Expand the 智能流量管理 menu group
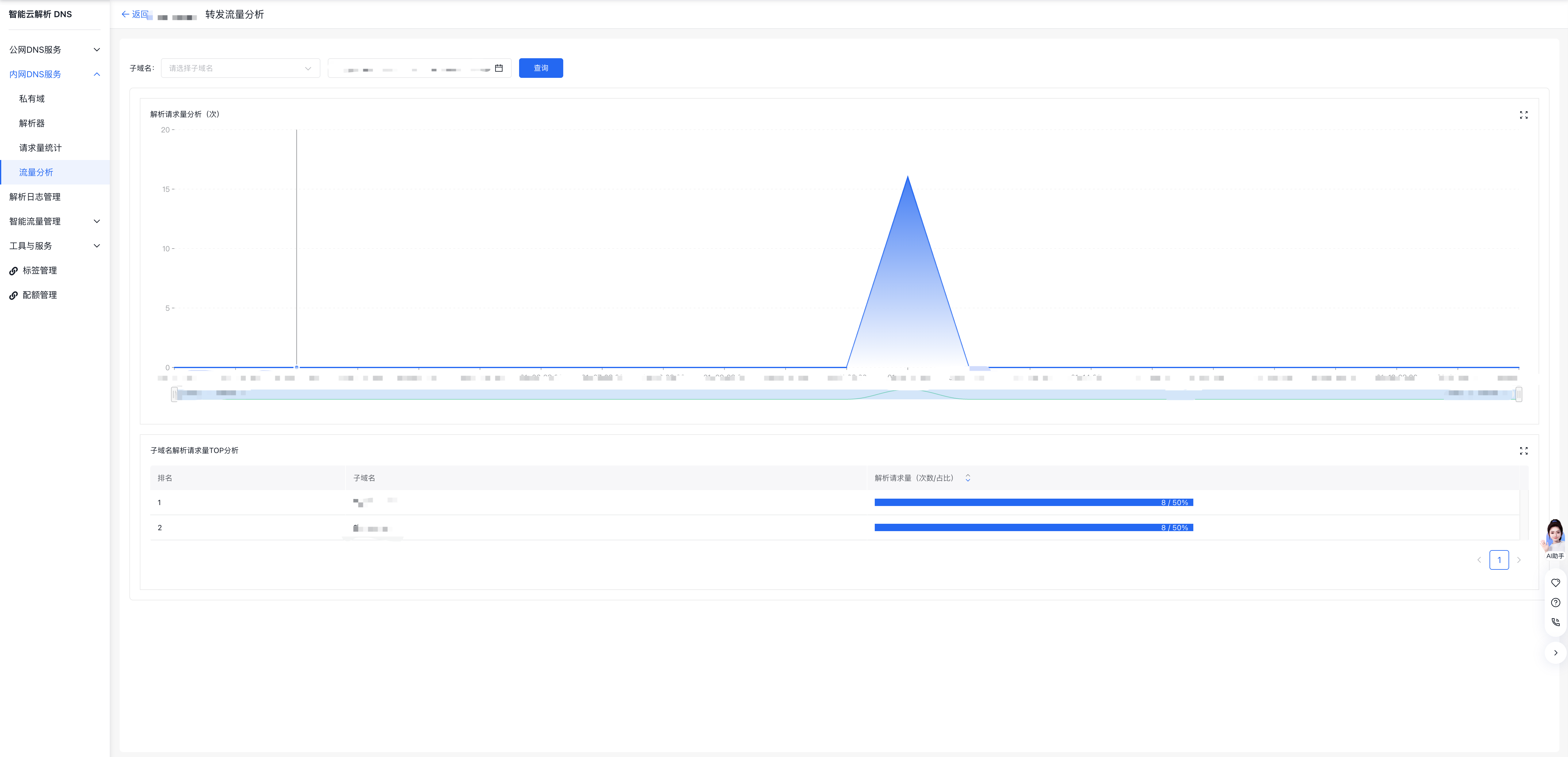Viewport: 1568px width, 757px height. click(96, 222)
